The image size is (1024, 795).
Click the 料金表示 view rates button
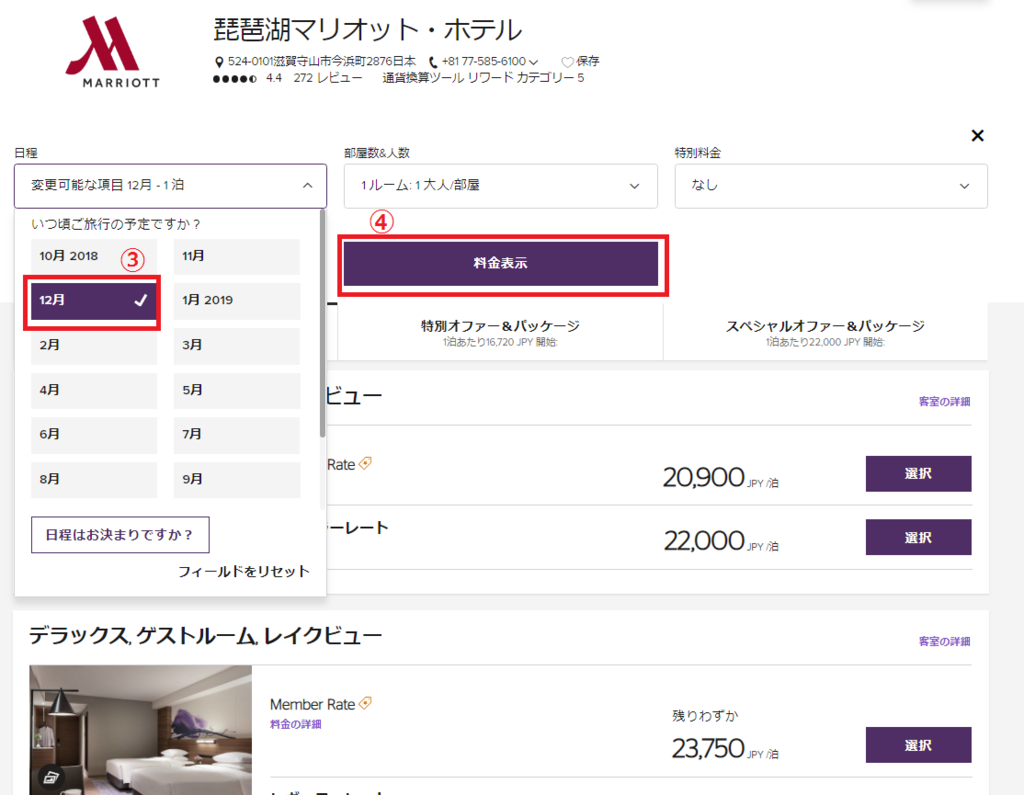point(501,263)
